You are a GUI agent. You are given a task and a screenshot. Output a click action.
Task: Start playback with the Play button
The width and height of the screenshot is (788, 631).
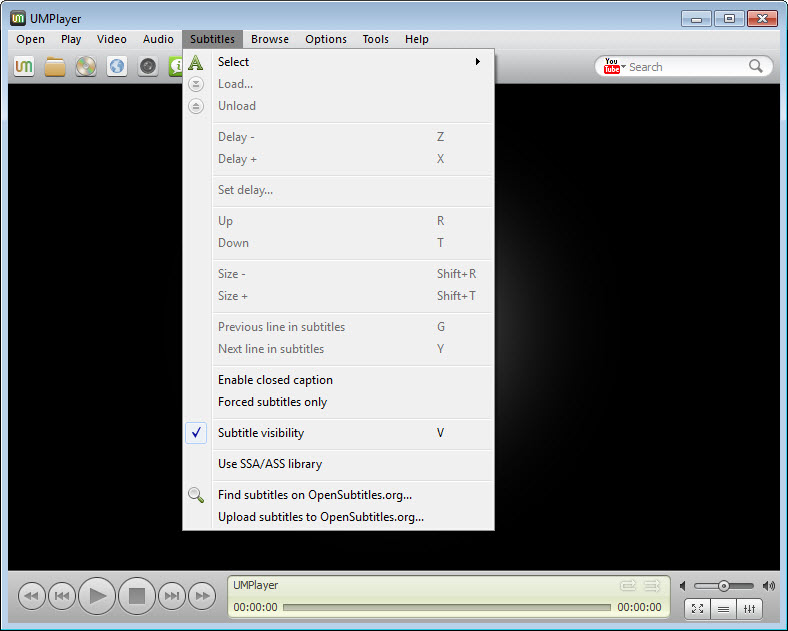[97, 596]
